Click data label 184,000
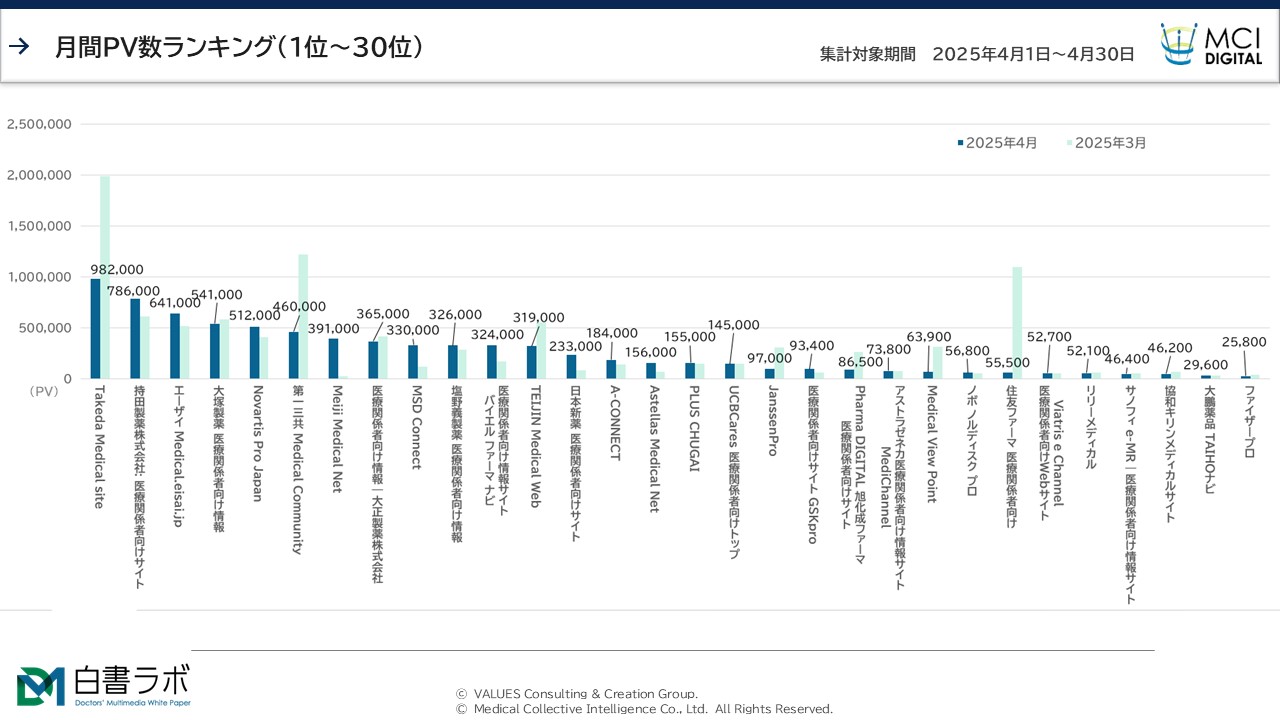This screenshot has width=1280, height=720. pos(611,332)
